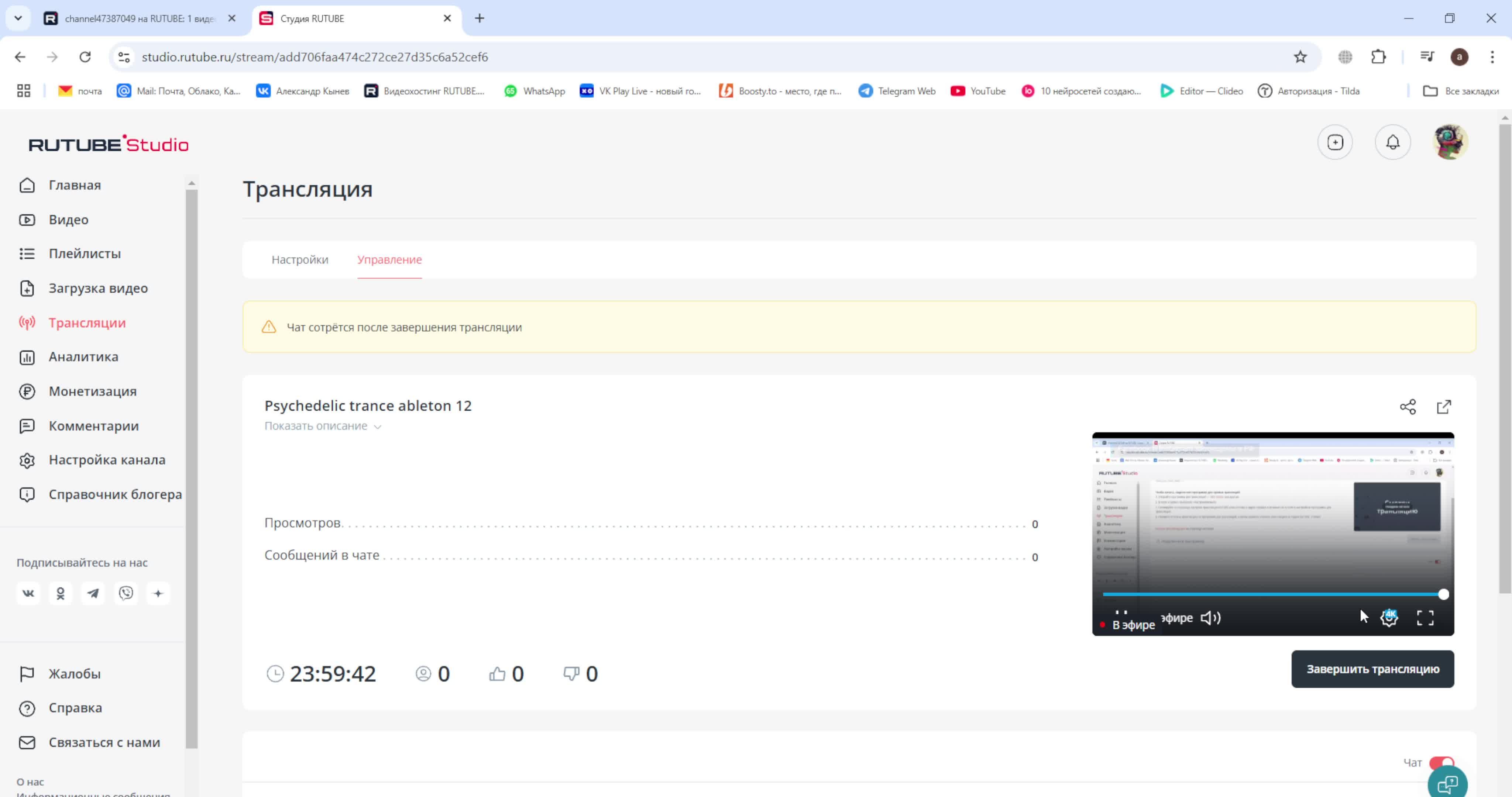Bookmark this page with star icon

(x=1300, y=57)
